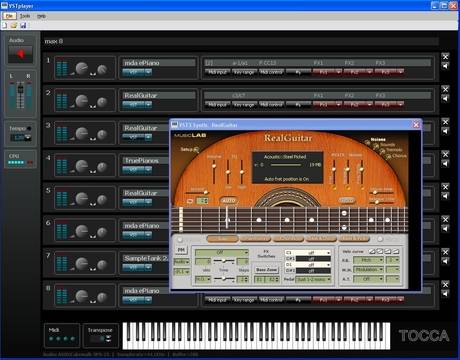The height and width of the screenshot is (360, 460).
Task: Select the last mode tab in RealGuitar
Action: (354, 239)
